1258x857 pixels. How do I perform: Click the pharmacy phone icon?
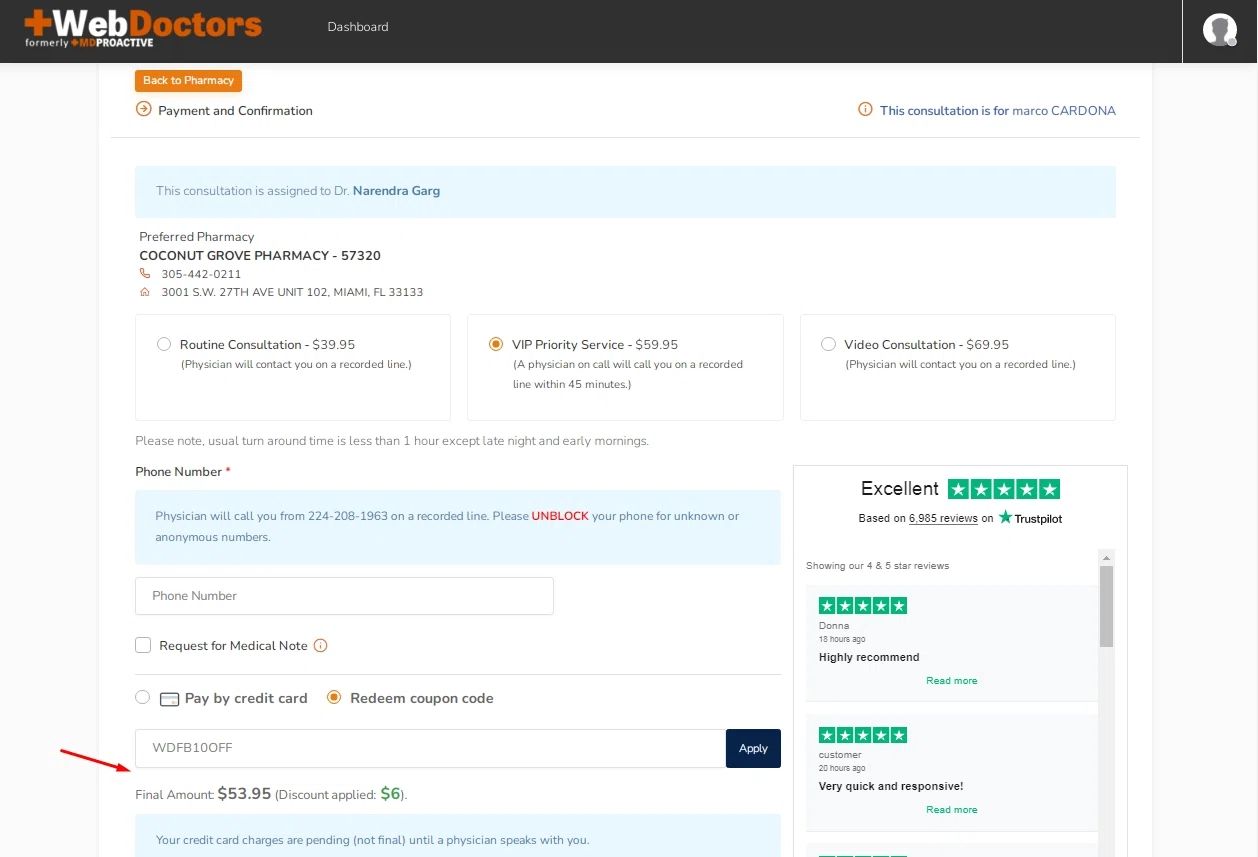[x=145, y=274]
